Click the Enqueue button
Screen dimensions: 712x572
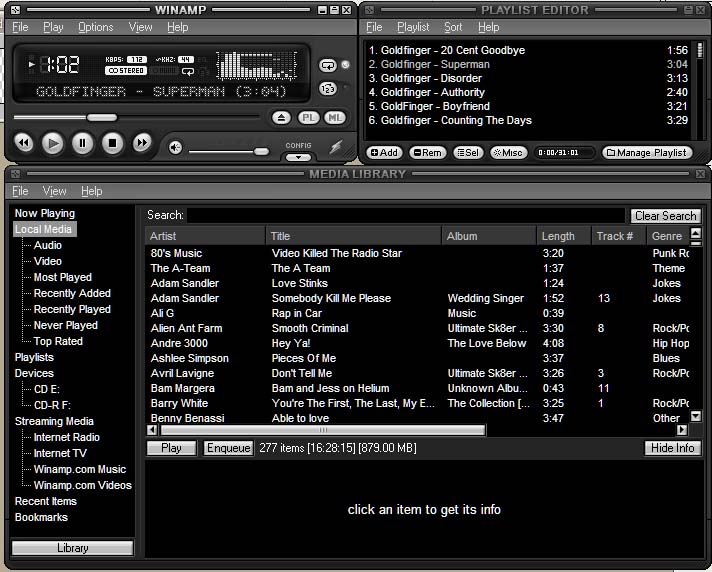tap(228, 448)
